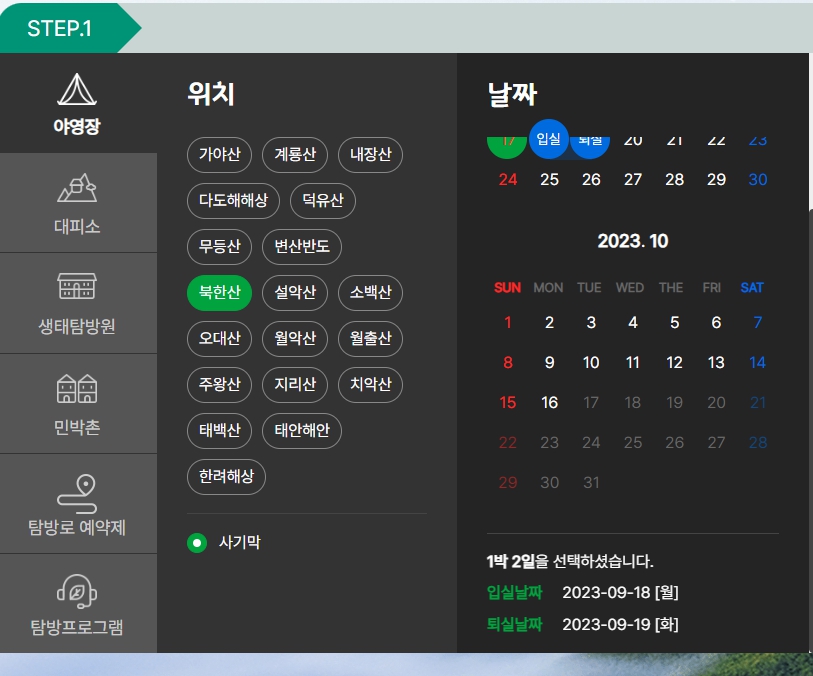The width and height of the screenshot is (813, 676).
Task: Choose 치악산 location
Action: (370, 385)
